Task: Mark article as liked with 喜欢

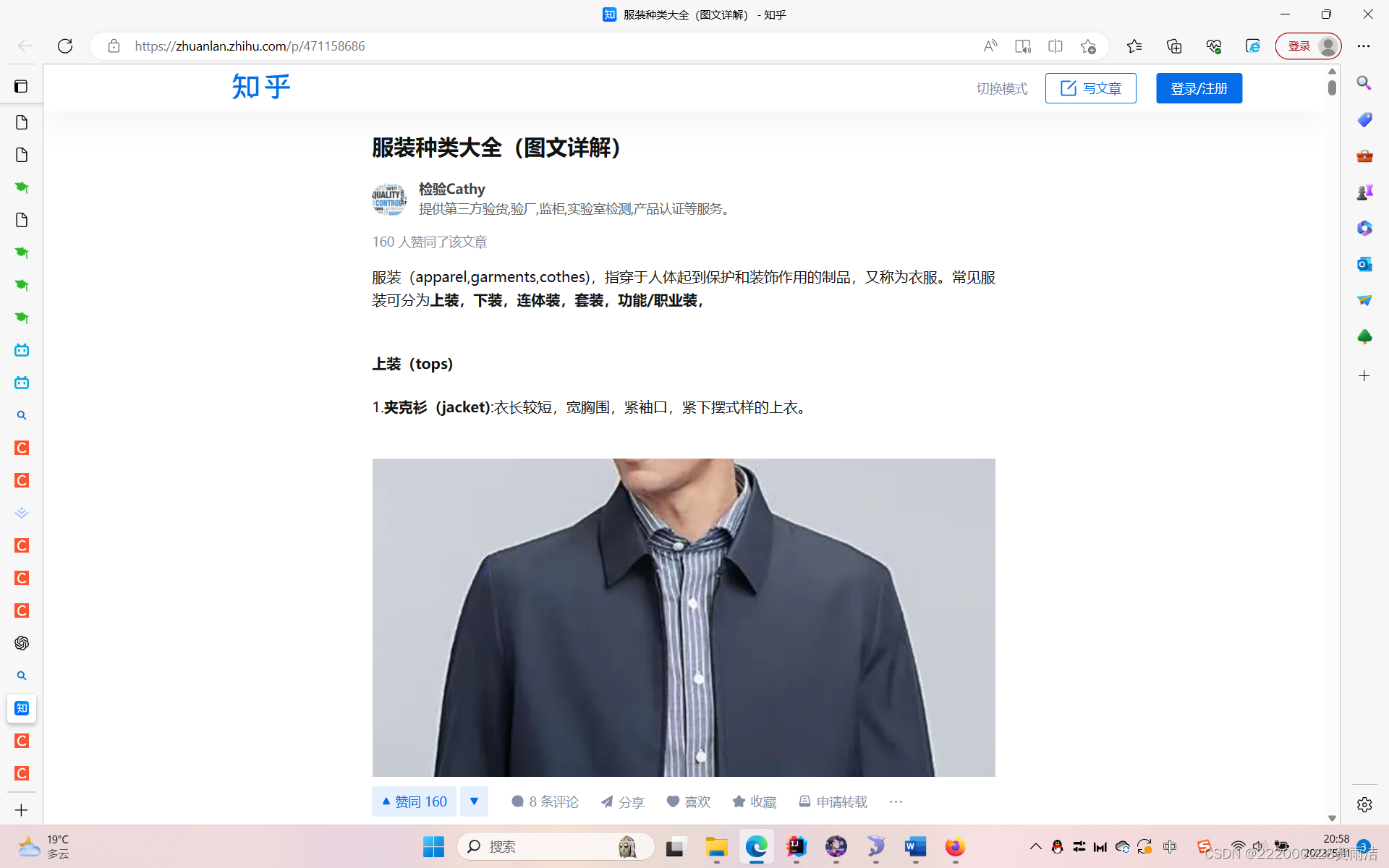Action: click(x=688, y=801)
